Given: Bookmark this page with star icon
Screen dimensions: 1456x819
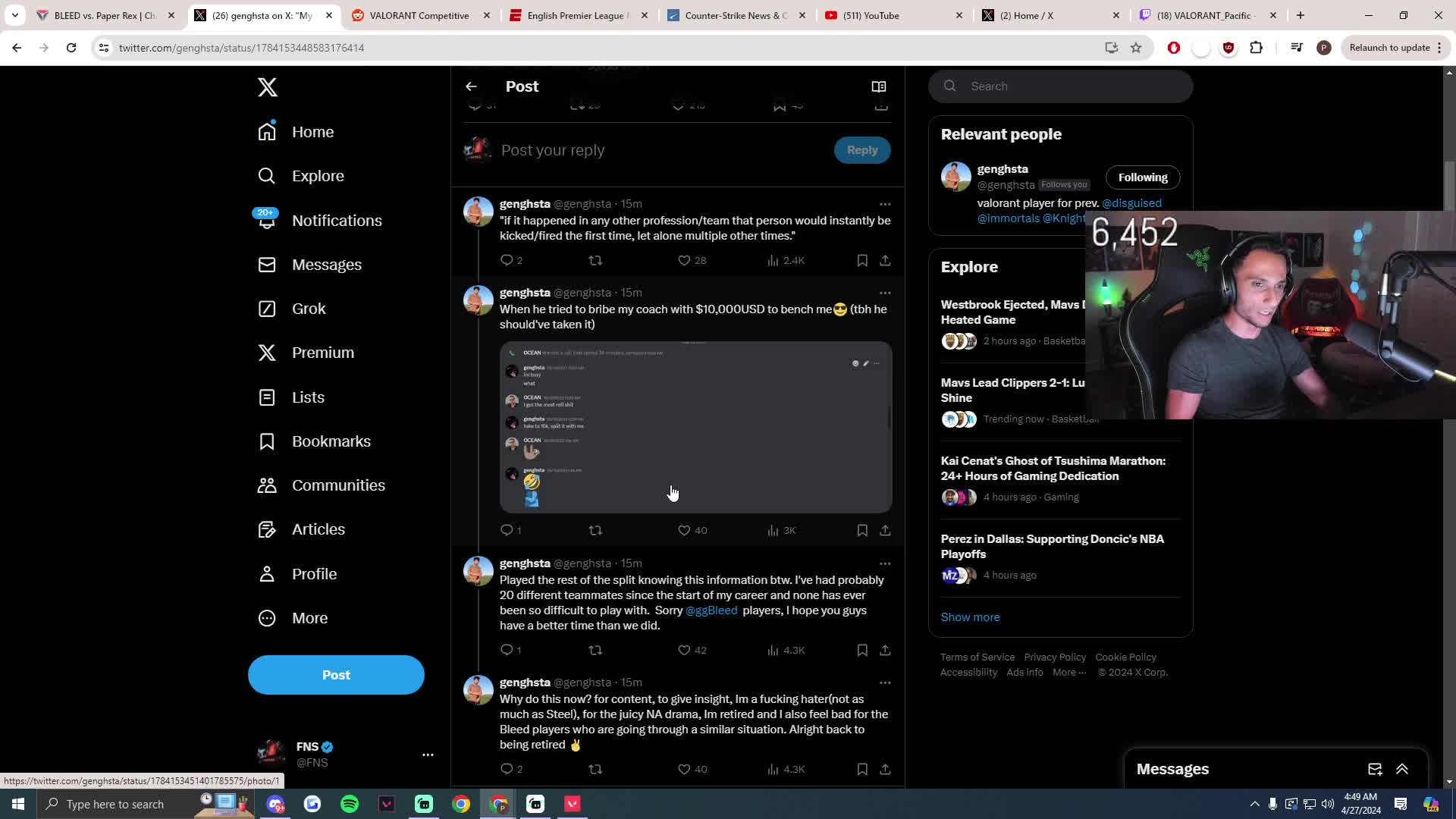Looking at the screenshot, I should tap(1136, 48).
